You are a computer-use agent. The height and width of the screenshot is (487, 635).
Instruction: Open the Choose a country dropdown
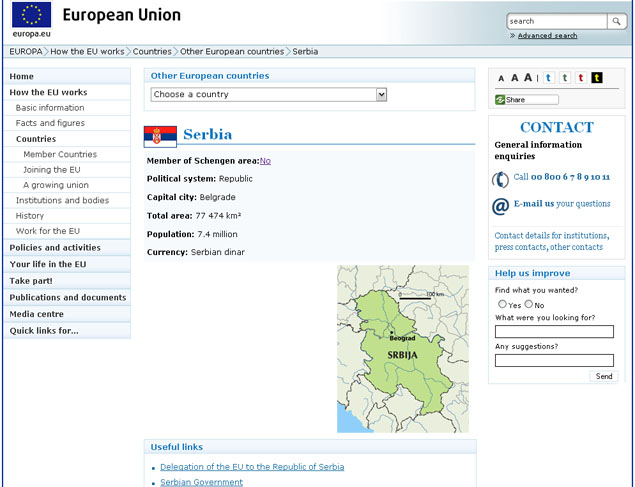pyautogui.click(x=269, y=95)
